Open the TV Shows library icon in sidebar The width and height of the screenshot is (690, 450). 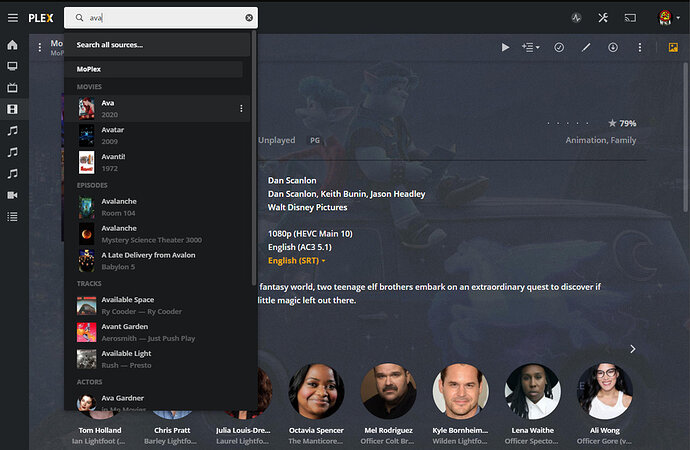pos(12,88)
